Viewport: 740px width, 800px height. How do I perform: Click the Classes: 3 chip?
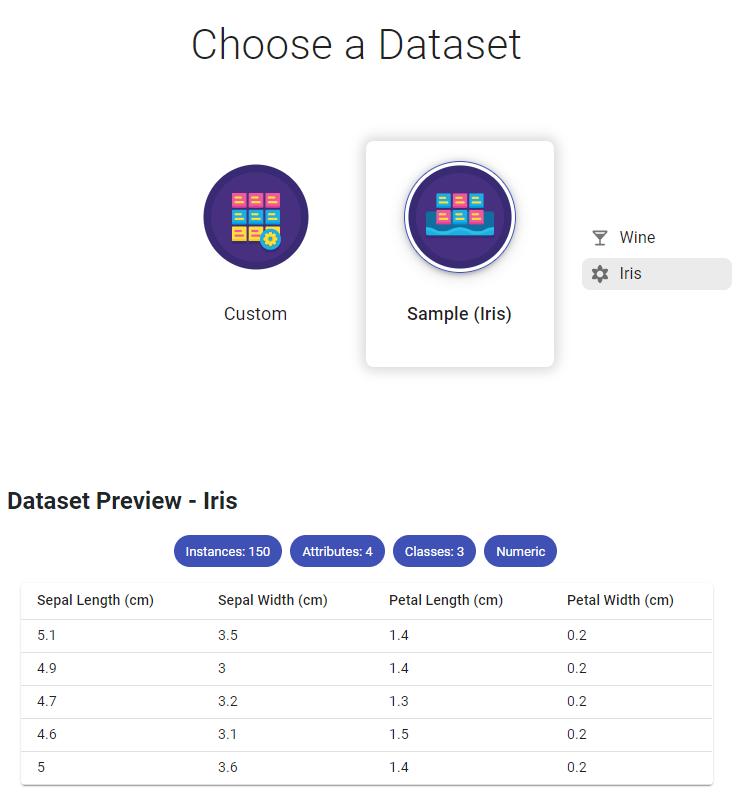tap(434, 551)
